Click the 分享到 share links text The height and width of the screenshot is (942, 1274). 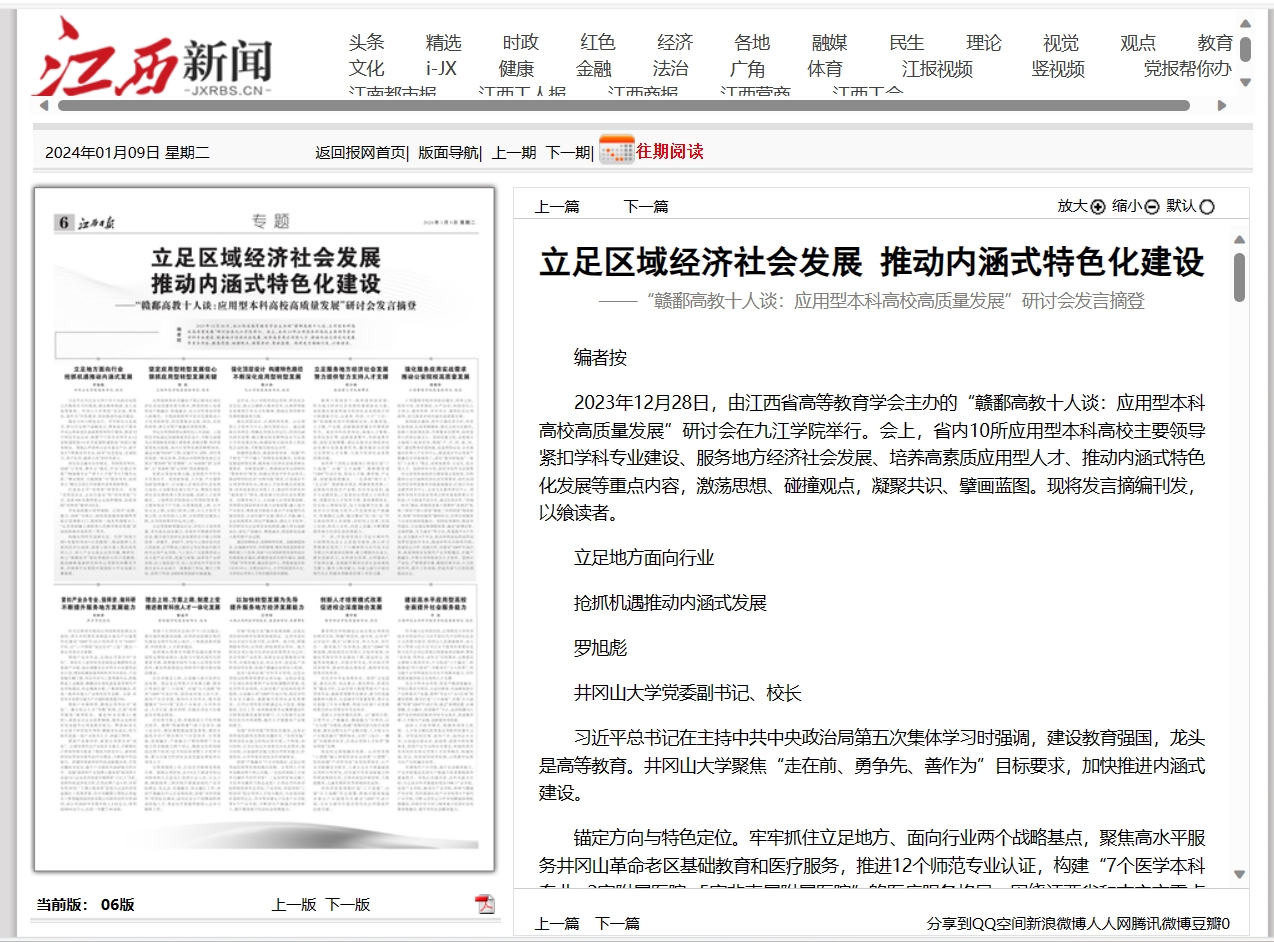[x=1078, y=924]
